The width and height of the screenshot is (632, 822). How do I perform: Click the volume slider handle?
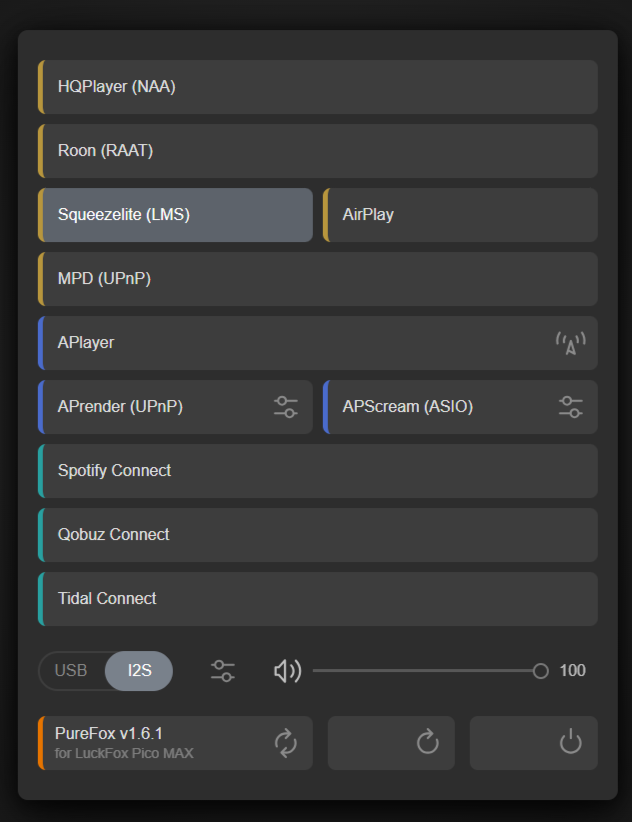tap(541, 671)
